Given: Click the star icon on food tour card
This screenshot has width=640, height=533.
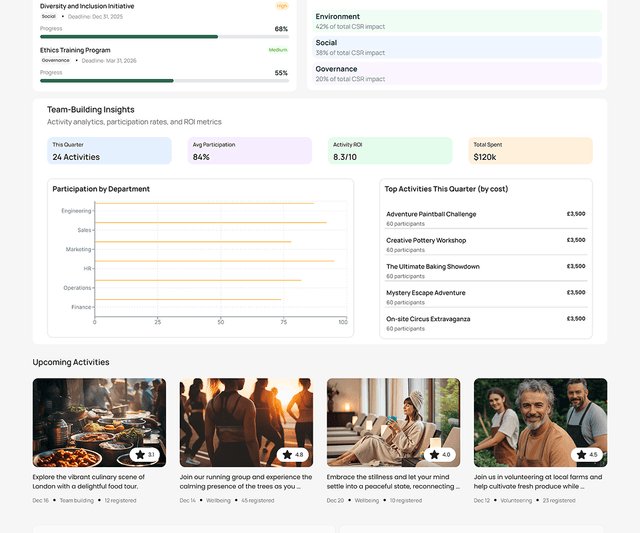Looking at the screenshot, I should 140,454.
